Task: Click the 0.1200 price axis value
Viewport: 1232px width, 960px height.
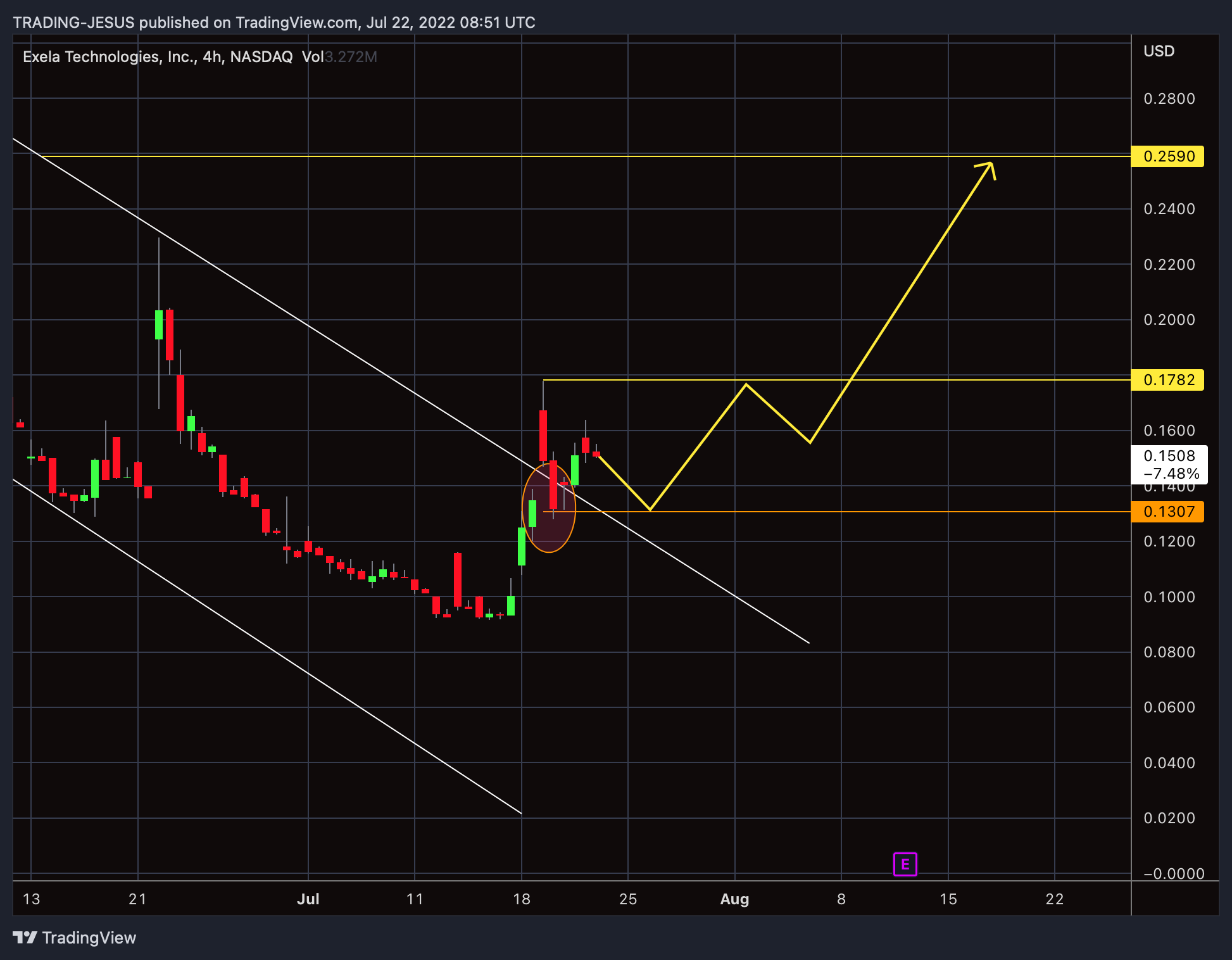Action: 1169,541
